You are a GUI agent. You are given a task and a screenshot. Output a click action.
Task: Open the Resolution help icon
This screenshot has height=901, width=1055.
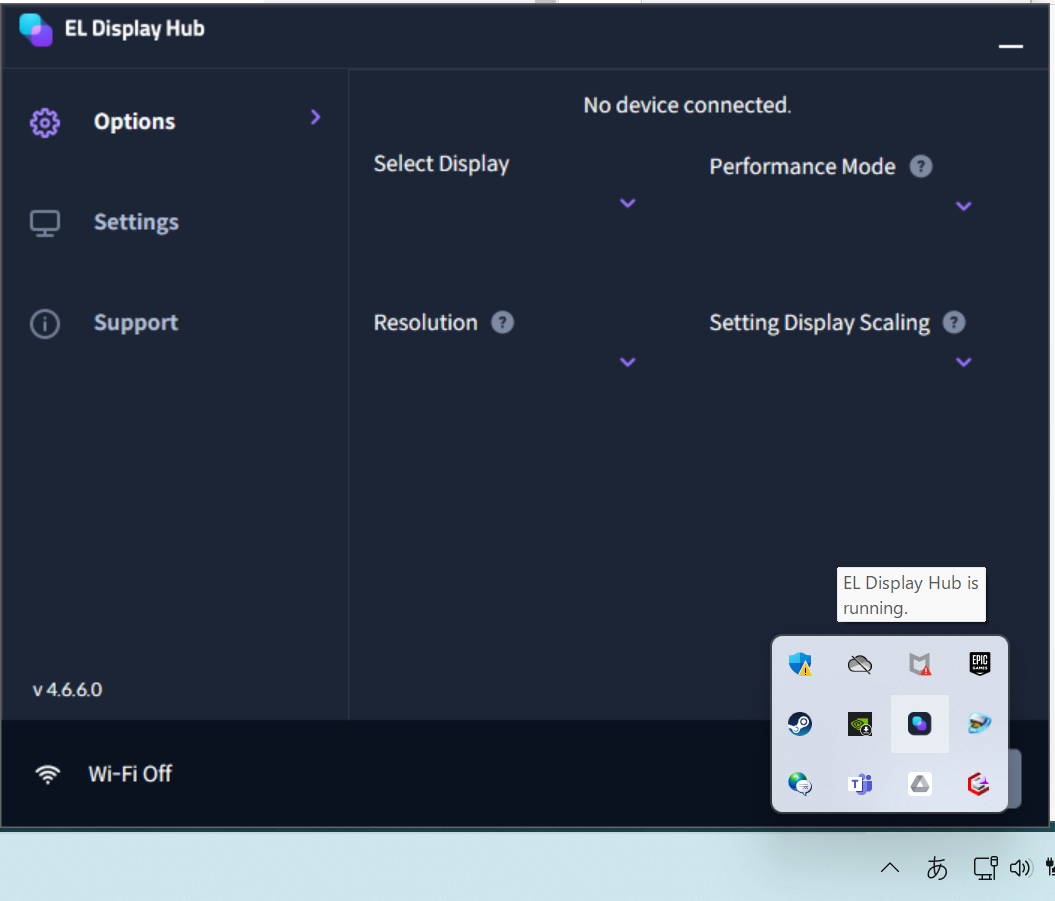coord(501,322)
